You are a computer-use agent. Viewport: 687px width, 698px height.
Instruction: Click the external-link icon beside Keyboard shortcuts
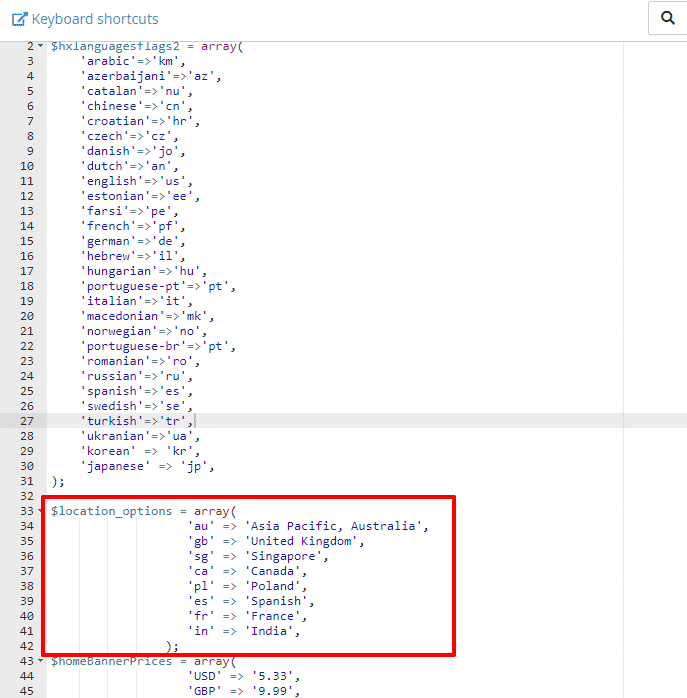pos(19,19)
